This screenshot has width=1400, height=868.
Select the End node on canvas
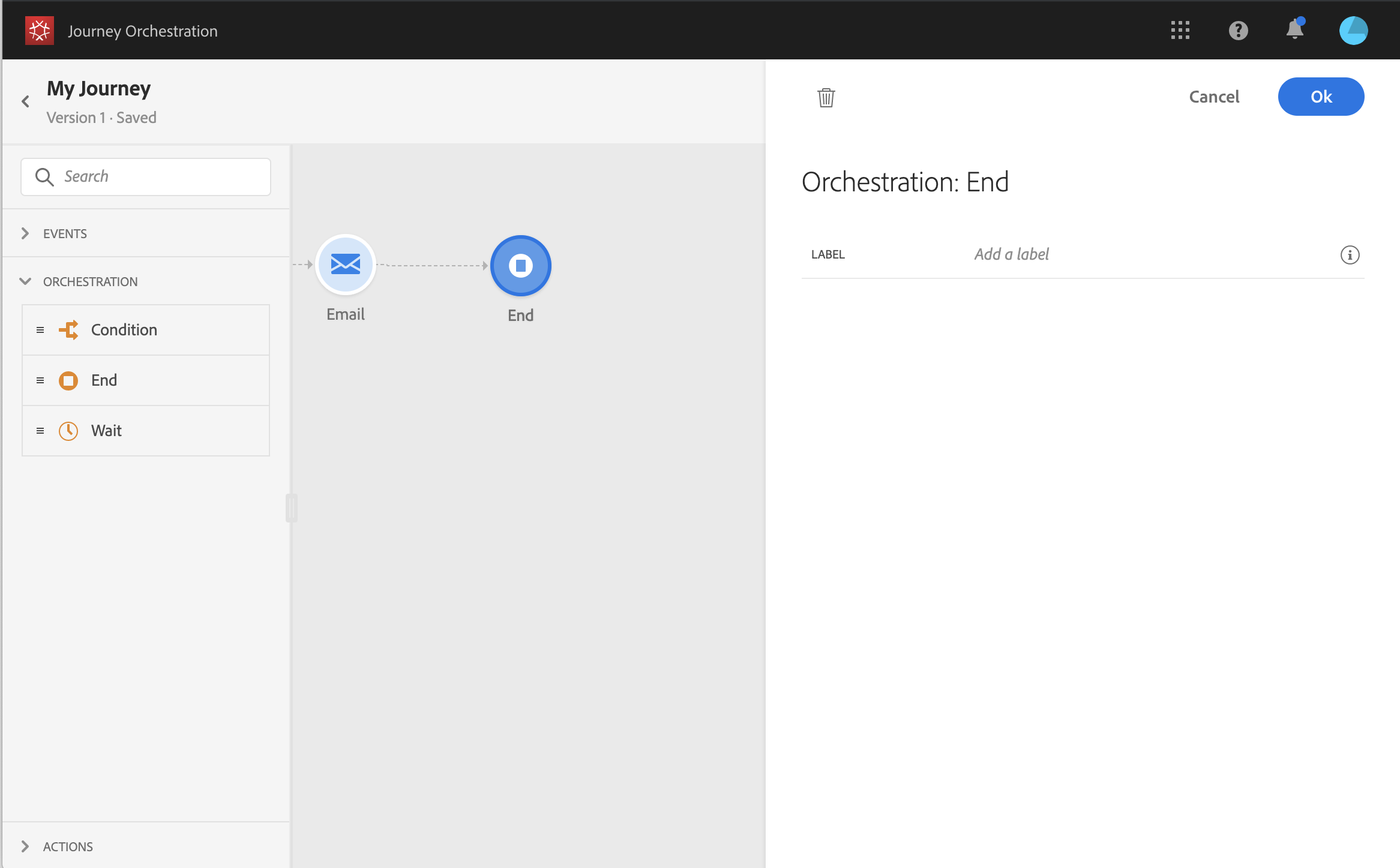[x=520, y=266]
